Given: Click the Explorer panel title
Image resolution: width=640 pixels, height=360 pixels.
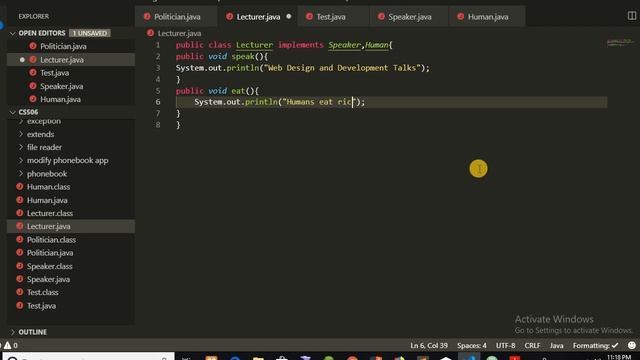Looking at the screenshot, I should [x=33, y=16].
